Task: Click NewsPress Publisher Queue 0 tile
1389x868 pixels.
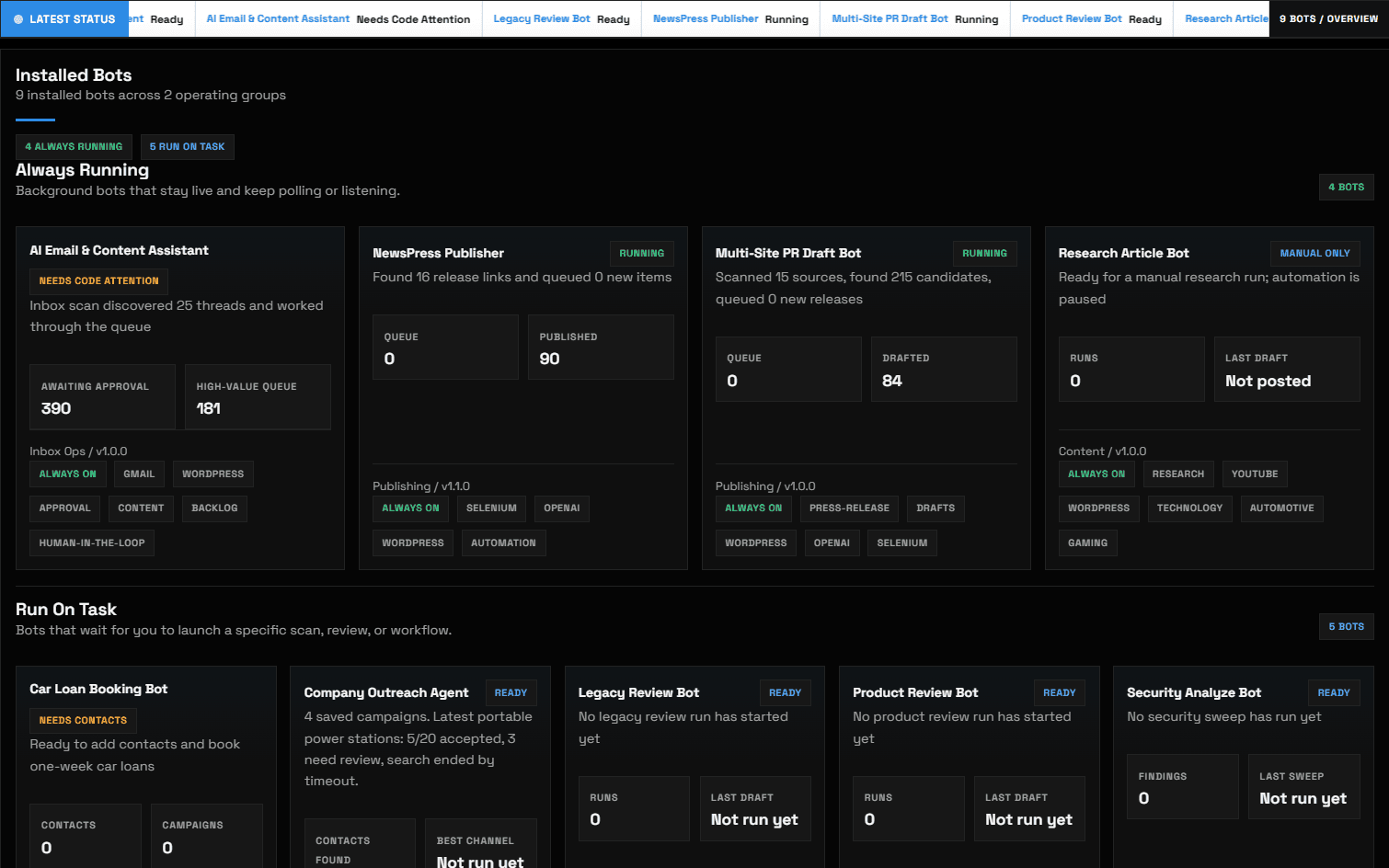Action: pos(445,348)
